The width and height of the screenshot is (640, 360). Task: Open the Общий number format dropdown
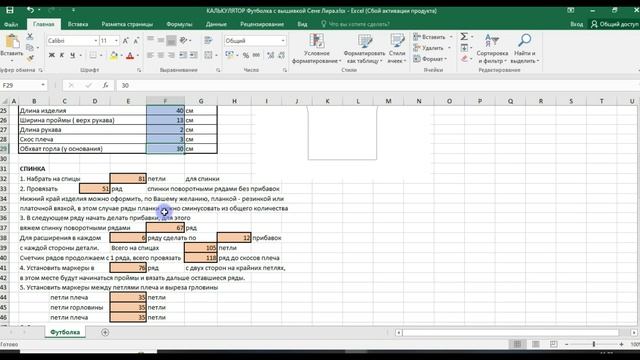tap(283, 41)
